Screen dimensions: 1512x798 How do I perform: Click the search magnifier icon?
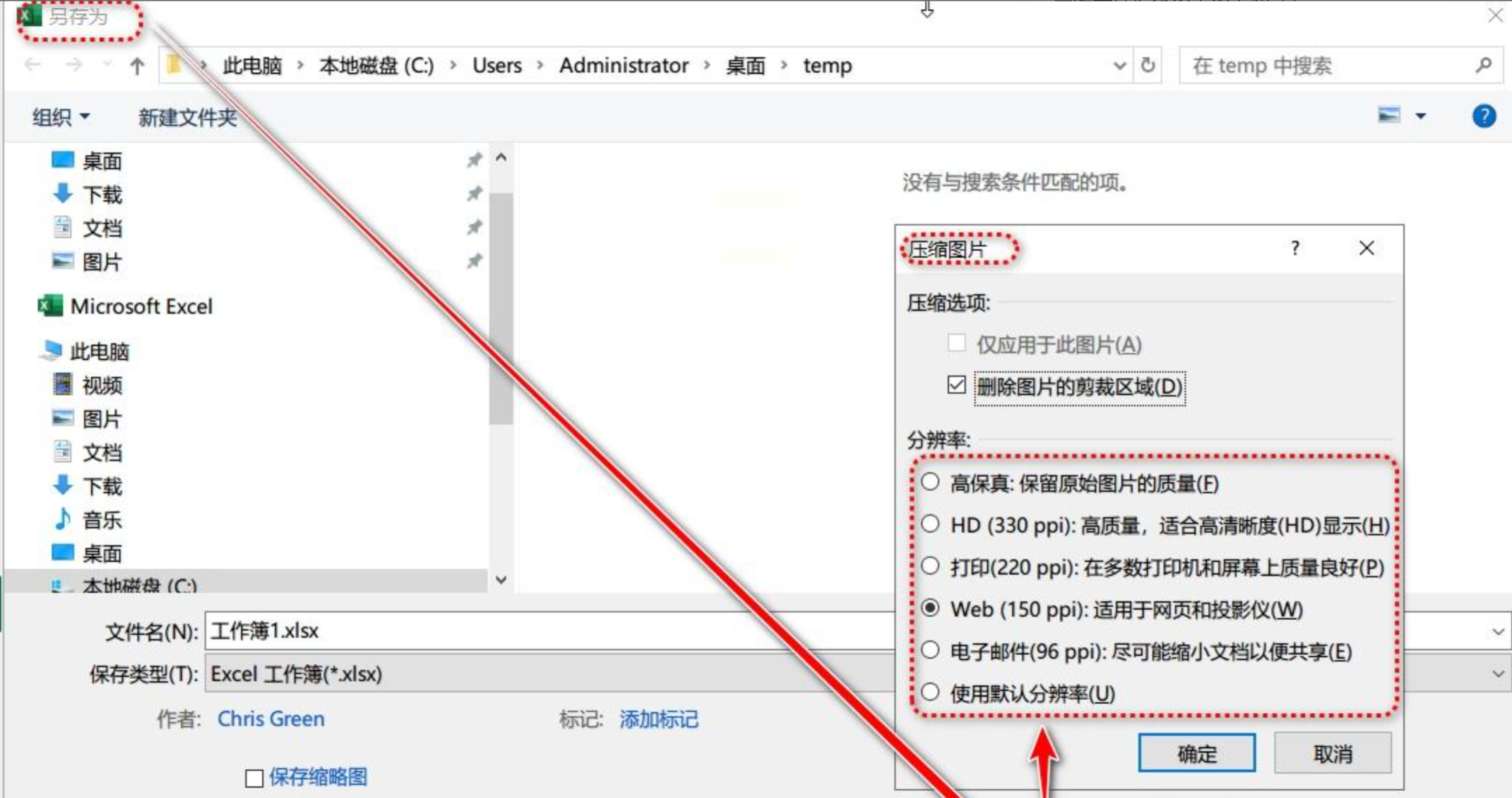[1483, 65]
